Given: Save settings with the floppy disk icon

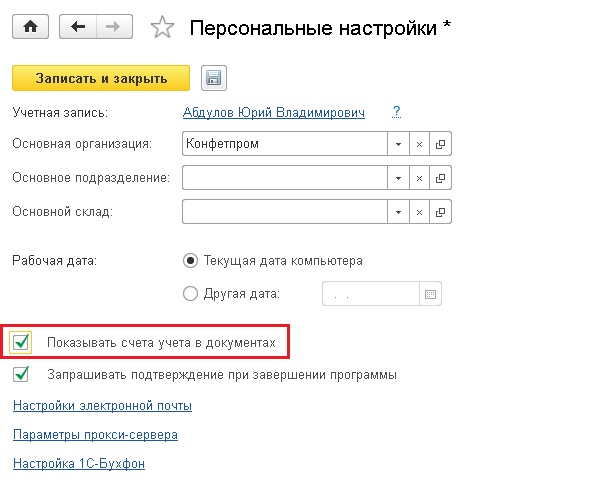Looking at the screenshot, I should [214, 78].
